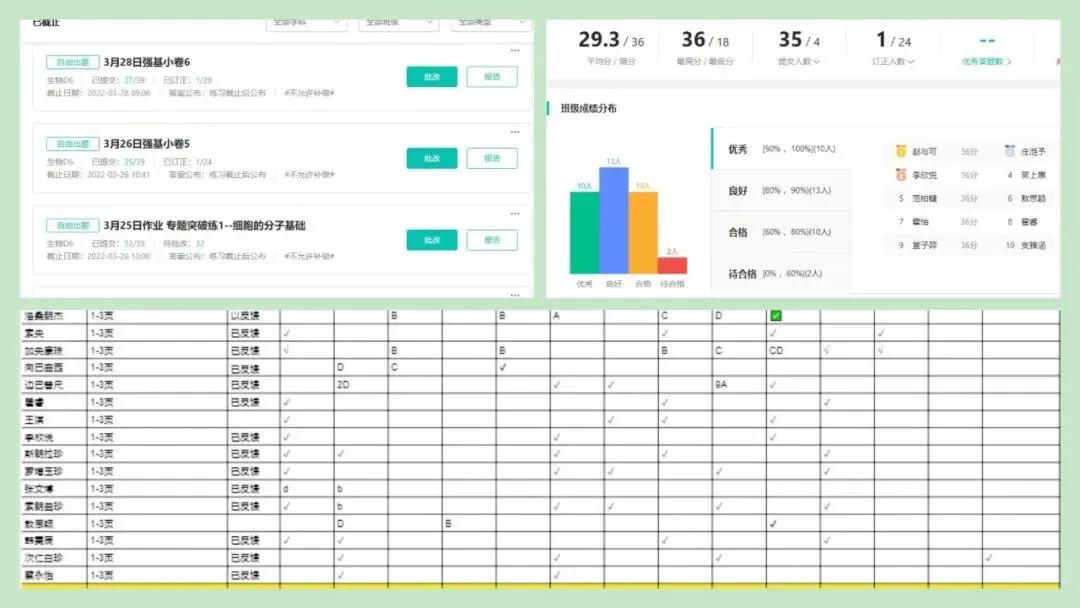
Task: Click the gold medal icon in the ranking list
Action: (x=901, y=151)
